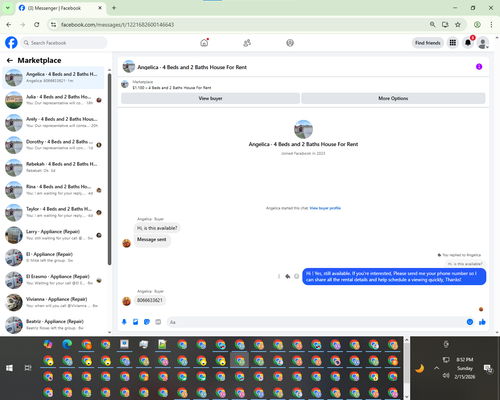Focus the message input box

(x=317, y=322)
